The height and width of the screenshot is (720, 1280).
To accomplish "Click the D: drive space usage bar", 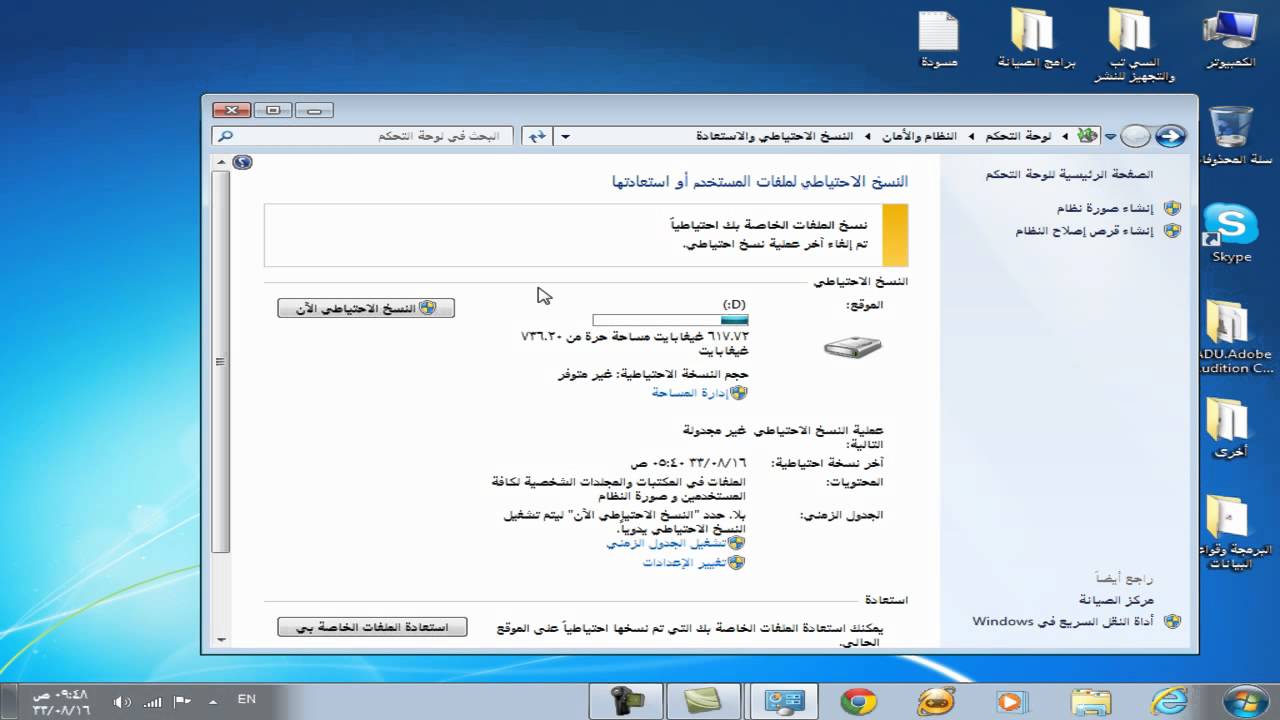I will 670,320.
